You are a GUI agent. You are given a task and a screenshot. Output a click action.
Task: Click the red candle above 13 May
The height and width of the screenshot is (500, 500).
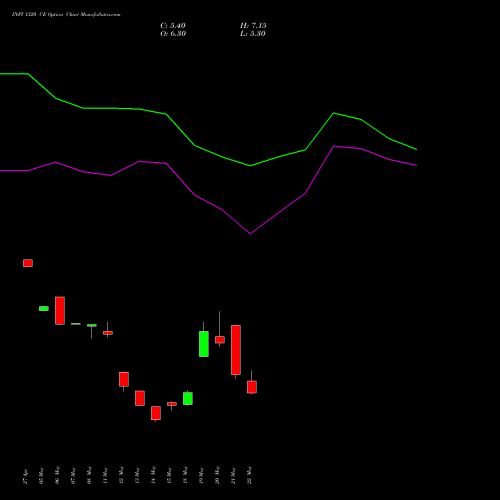[x=140, y=398]
